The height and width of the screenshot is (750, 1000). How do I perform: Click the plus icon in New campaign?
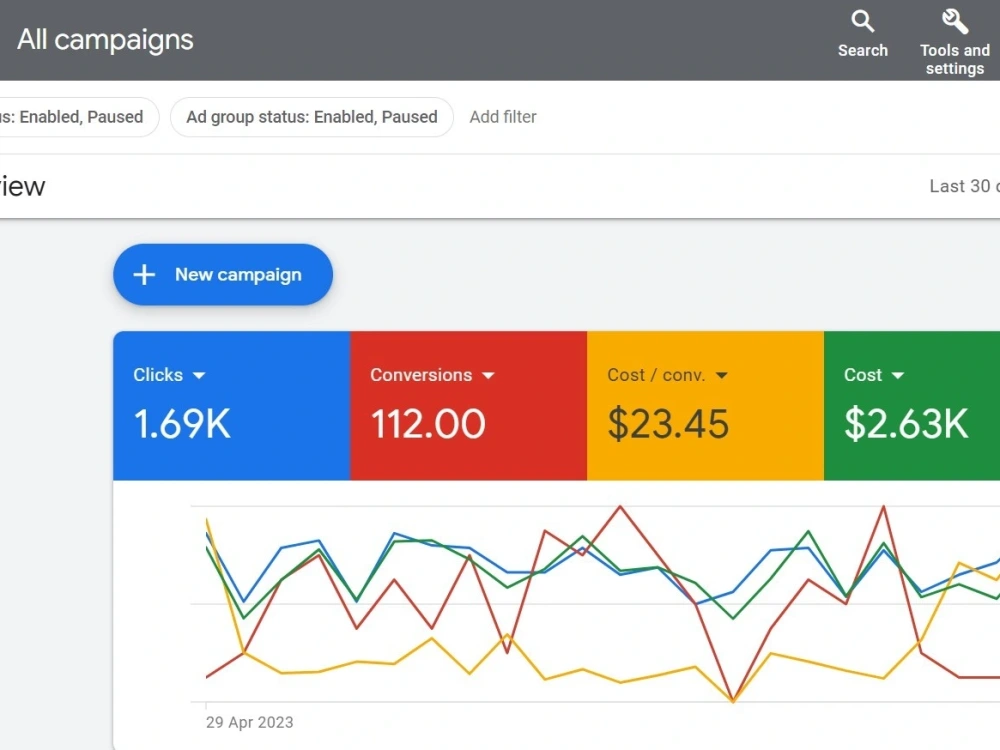tap(144, 275)
